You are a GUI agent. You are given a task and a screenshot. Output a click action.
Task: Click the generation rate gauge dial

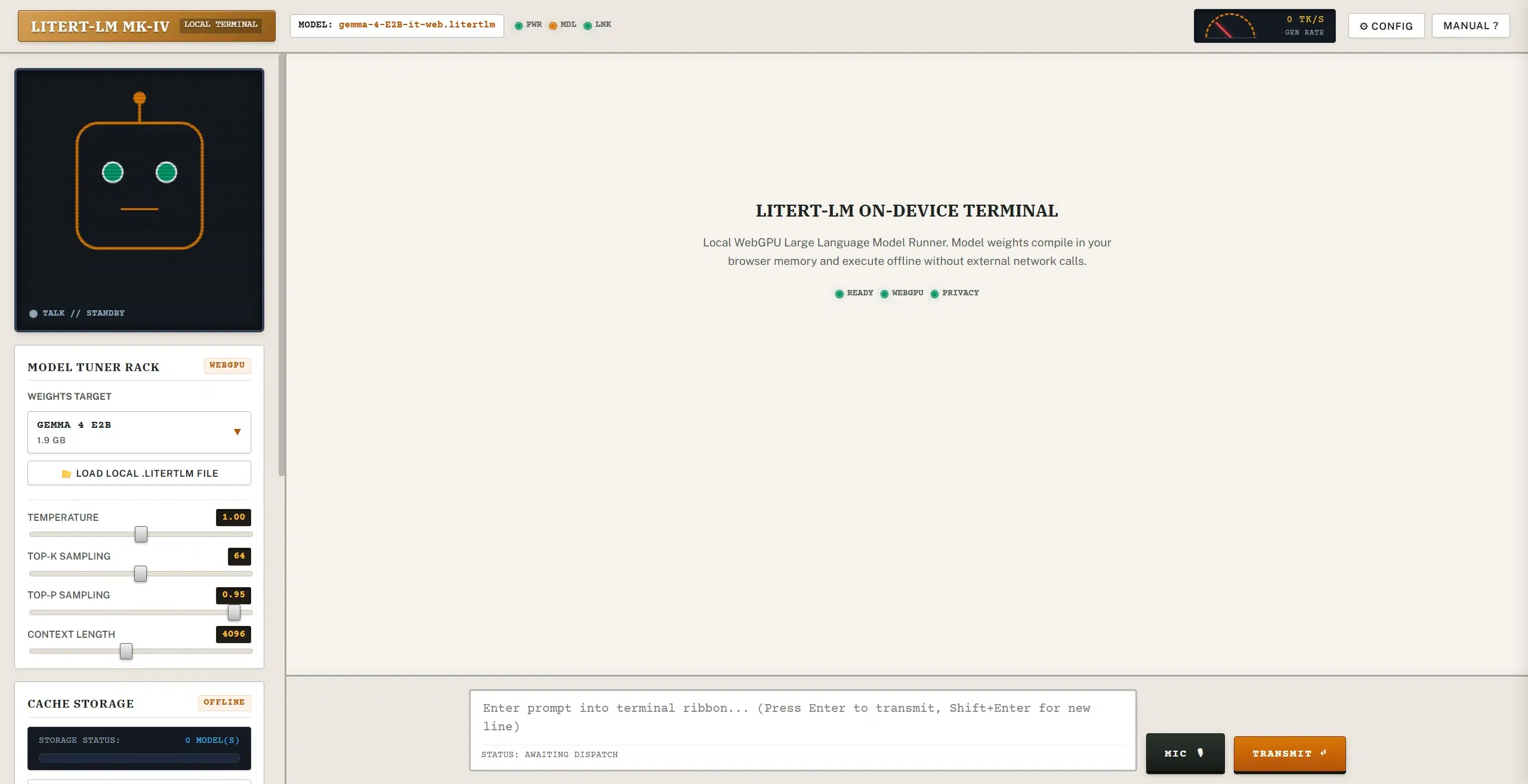coord(1230,26)
